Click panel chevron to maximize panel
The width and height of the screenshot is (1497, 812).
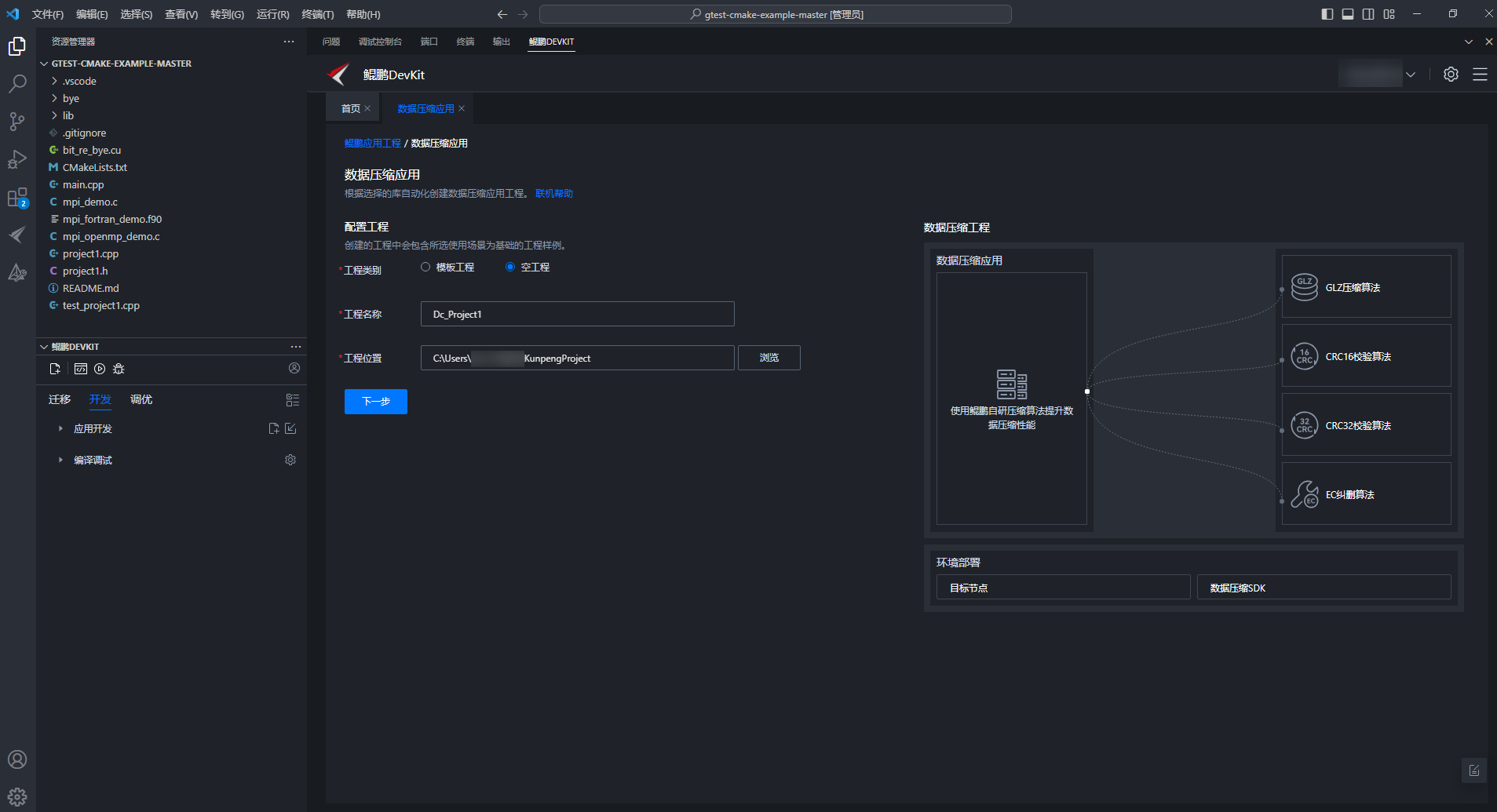tap(1469, 42)
